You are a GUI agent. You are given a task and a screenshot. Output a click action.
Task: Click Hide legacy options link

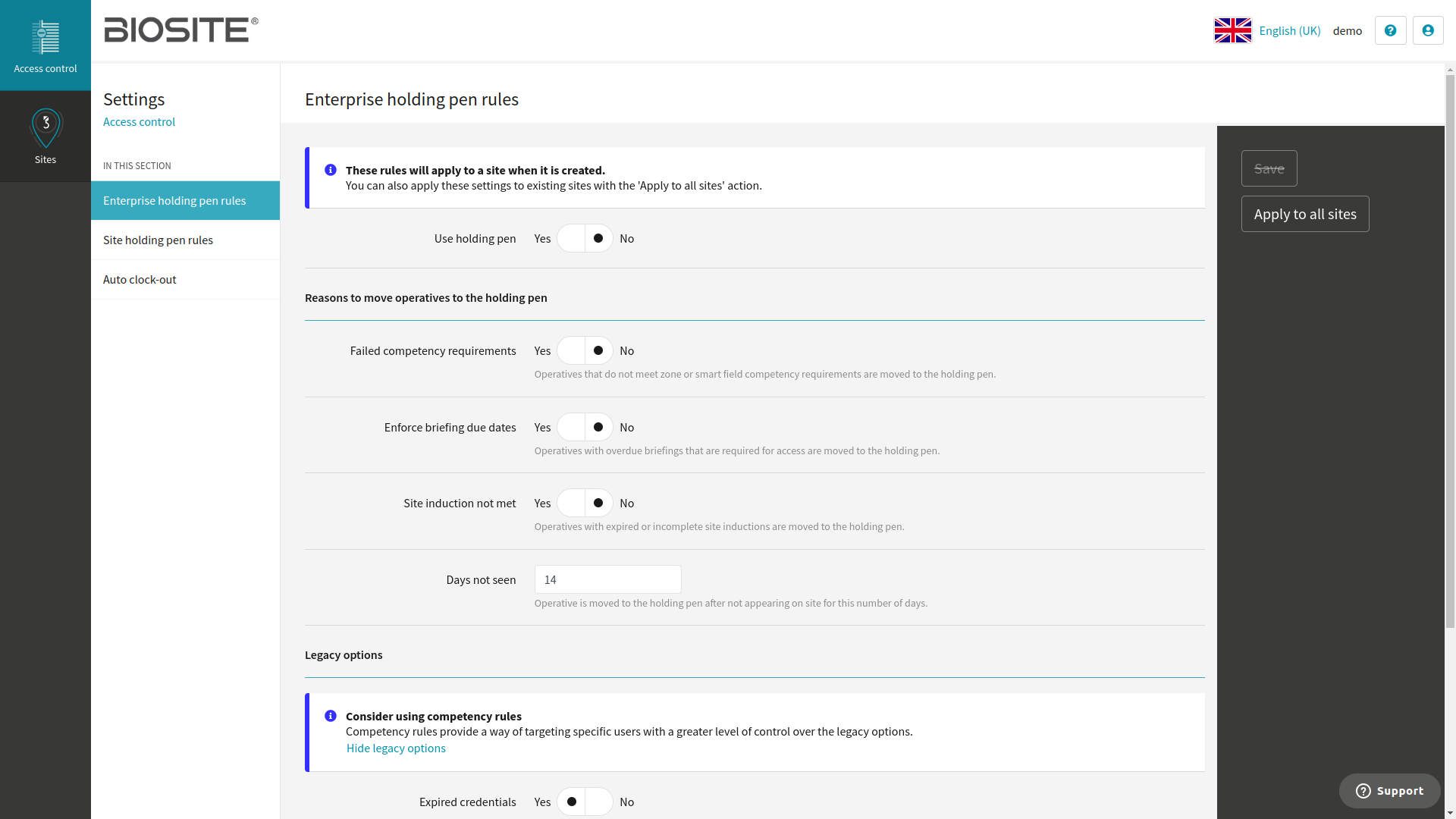[396, 748]
